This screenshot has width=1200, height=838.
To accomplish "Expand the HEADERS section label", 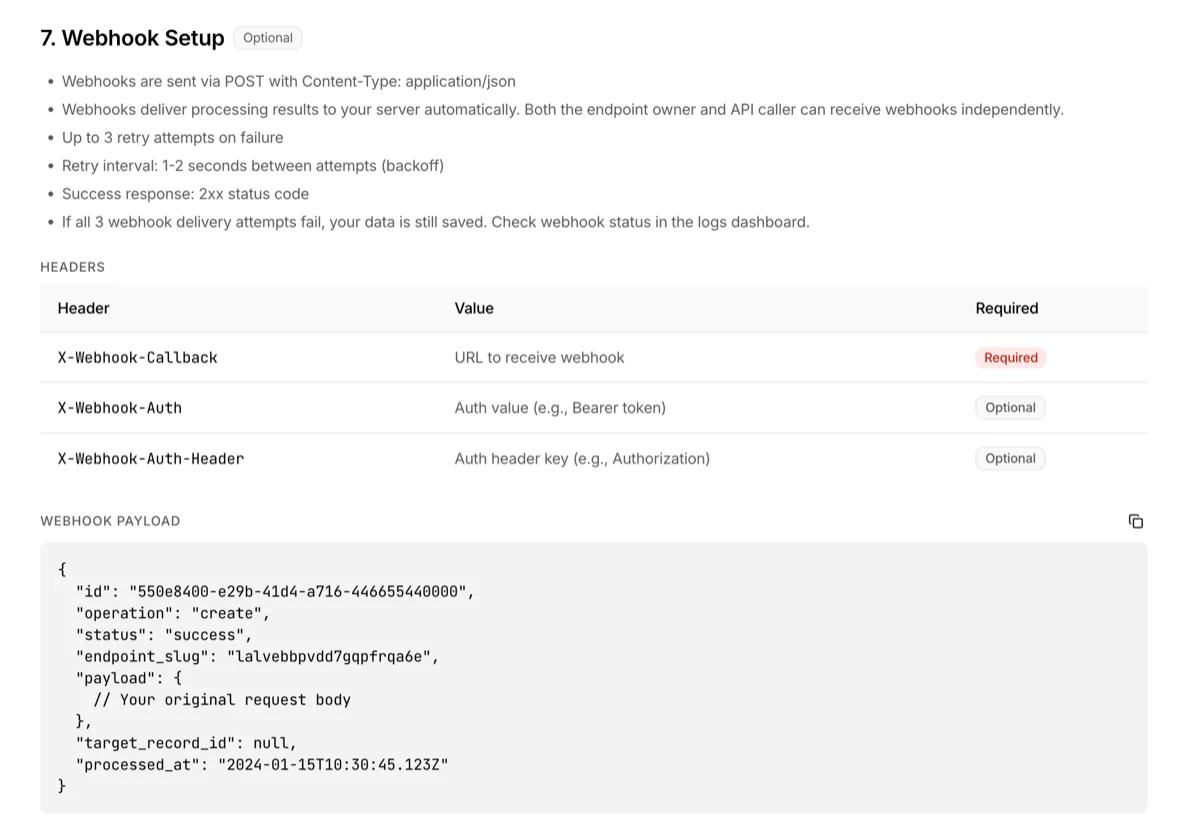I will pyautogui.click(x=72, y=267).
